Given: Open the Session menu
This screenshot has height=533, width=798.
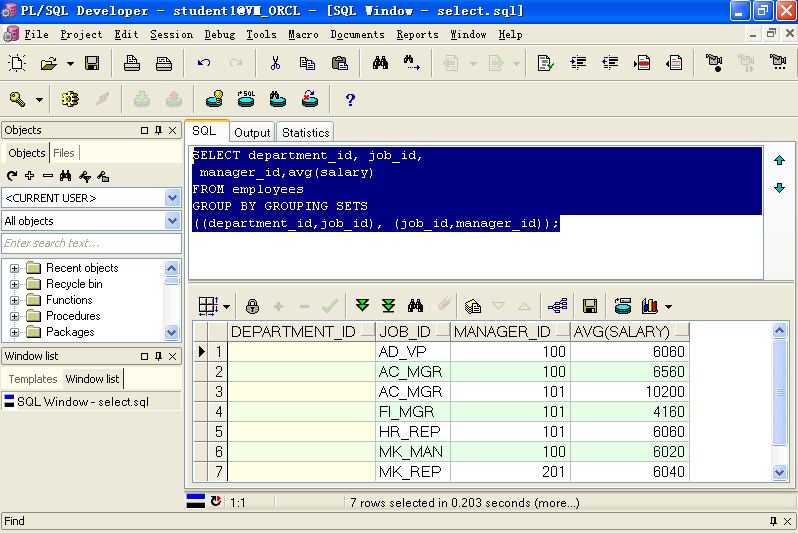Looking at the screenshot, I should [x=171, y=34].
